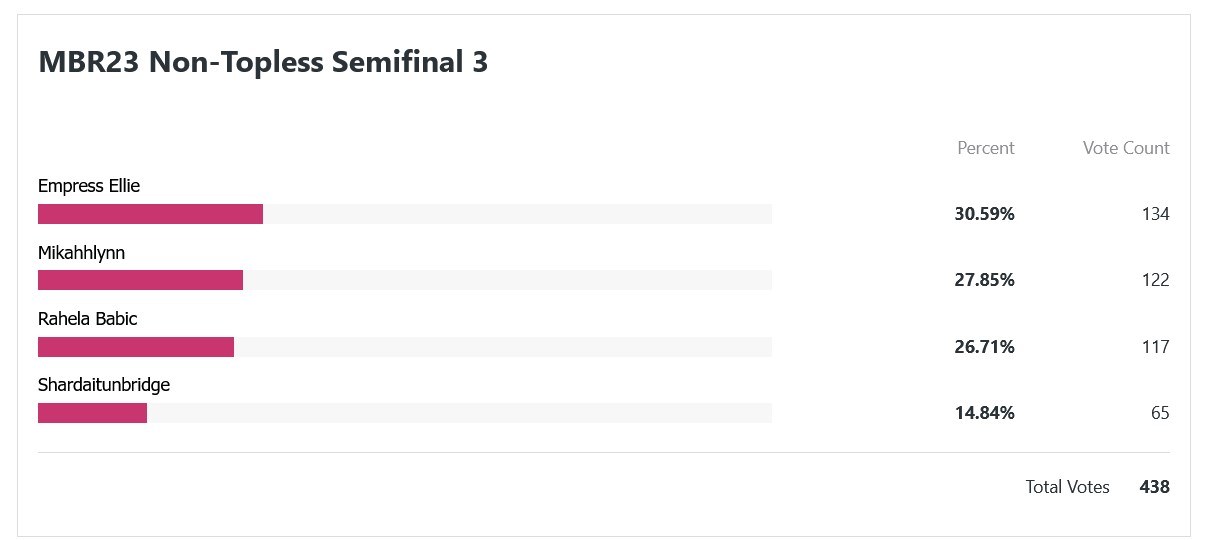Click the vote count 134
Screen dimensions: 1206x540
1155,214
